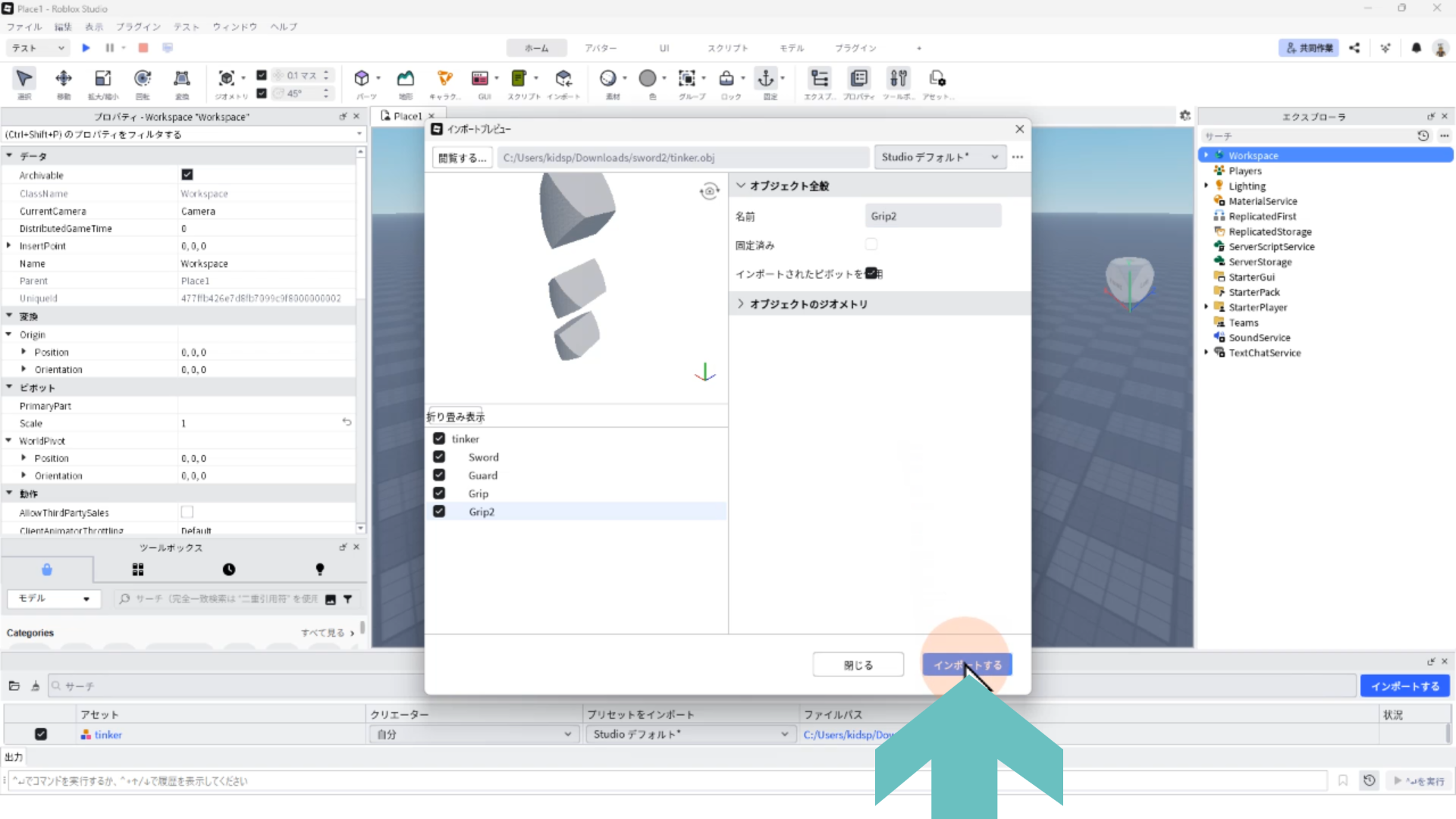This screenshot has width=1456, height=819.
Task: Select the Move tool in toolbar
Action: [64, 79]
